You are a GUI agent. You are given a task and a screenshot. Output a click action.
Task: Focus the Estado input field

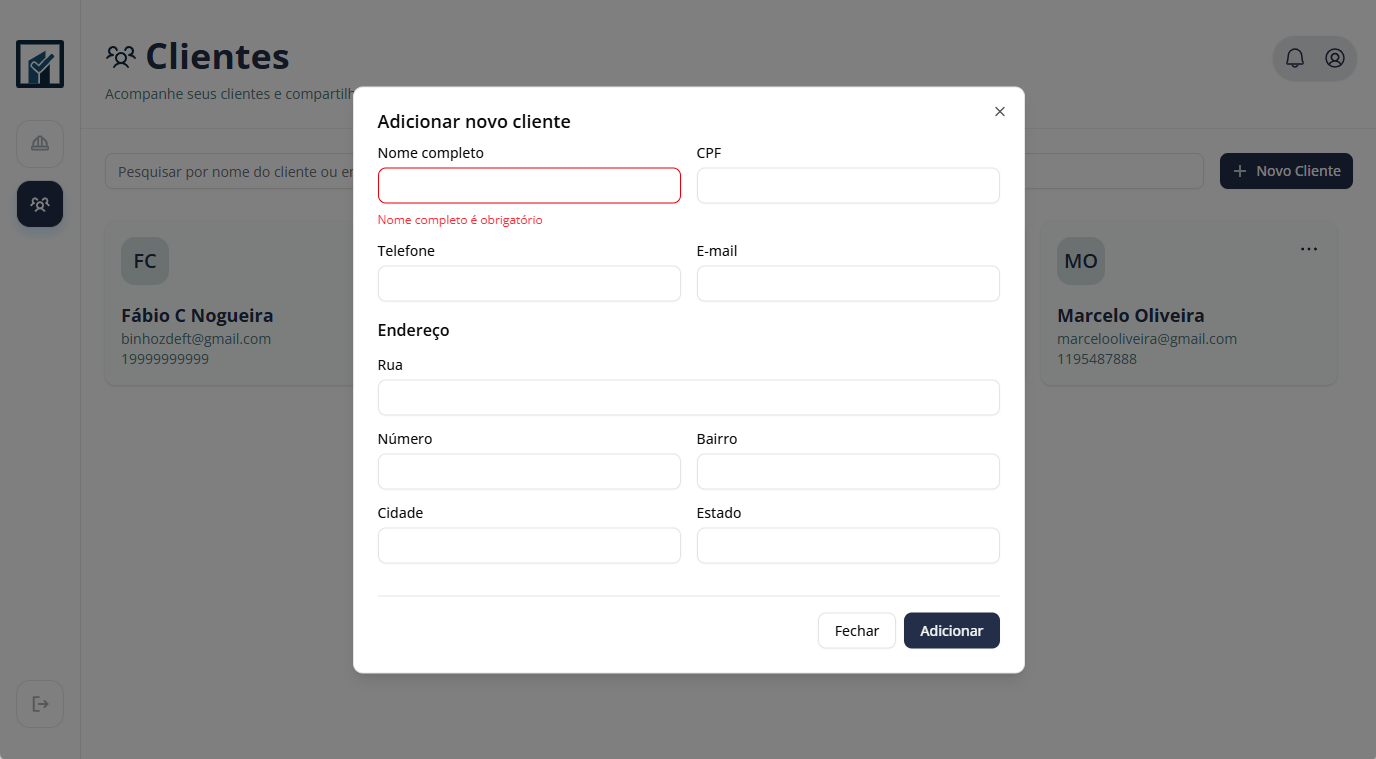tap(848, 546)
